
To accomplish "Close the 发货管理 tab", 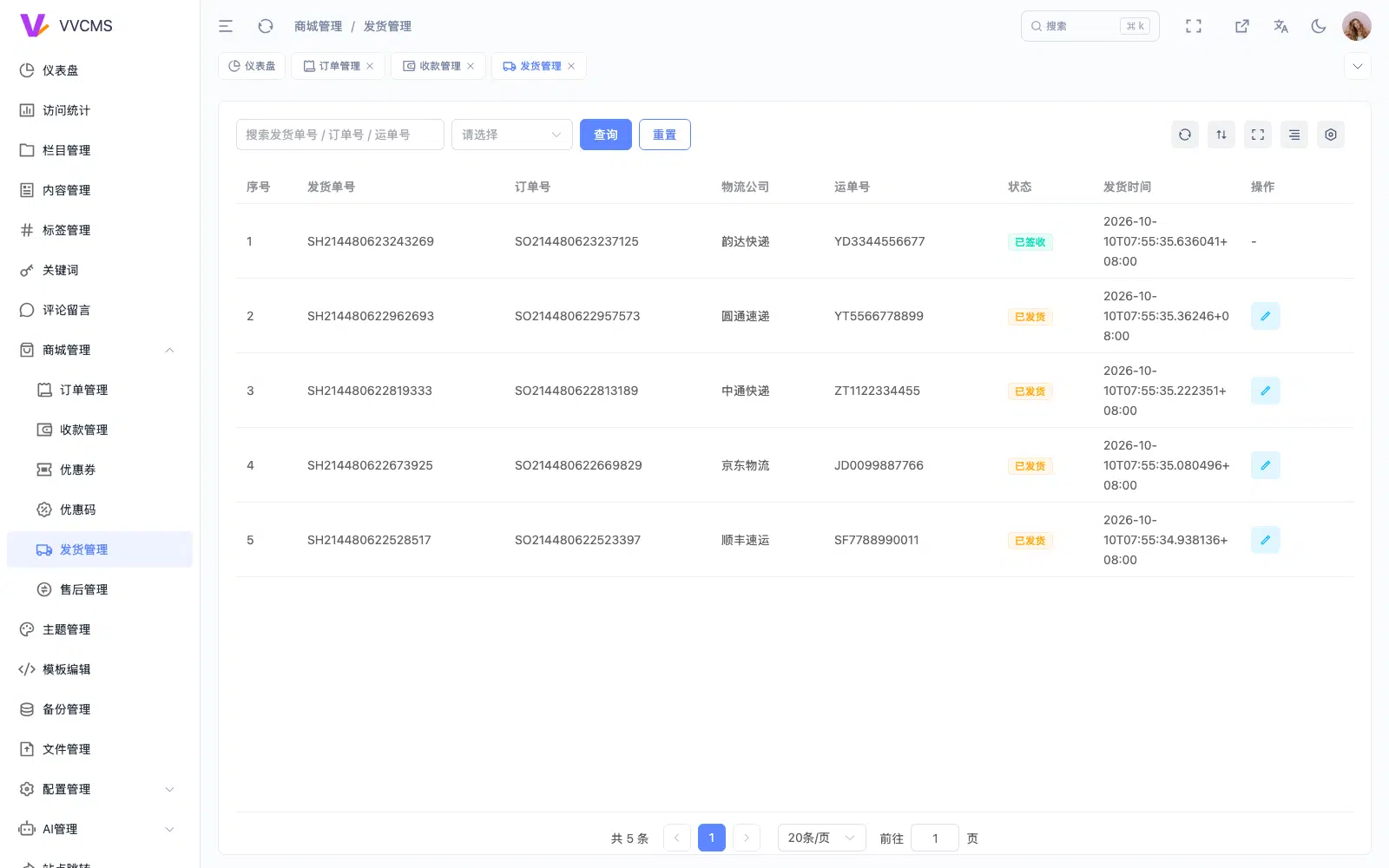I will pyautogui.click(x=571, y=66).
